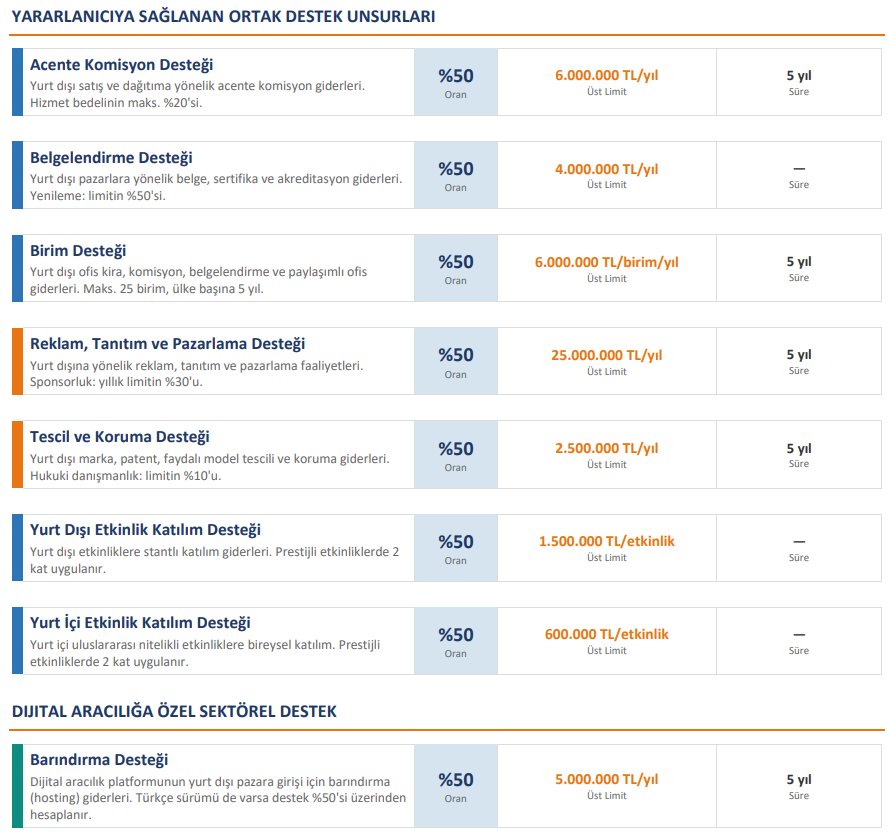Click the %50 rate in Belgelendirme row
The height and width of the screenshot is (837, 890).
(x=455, y=169)
